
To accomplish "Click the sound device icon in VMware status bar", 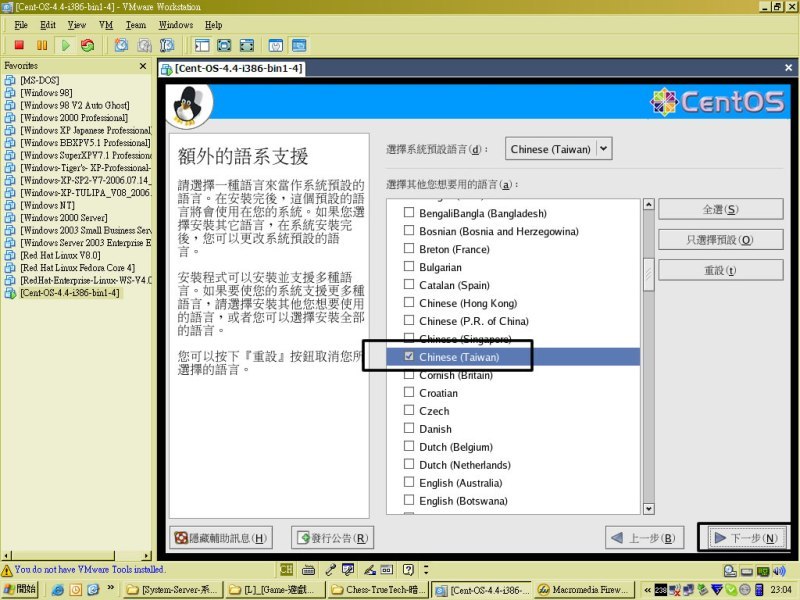I will coord(779,571).
